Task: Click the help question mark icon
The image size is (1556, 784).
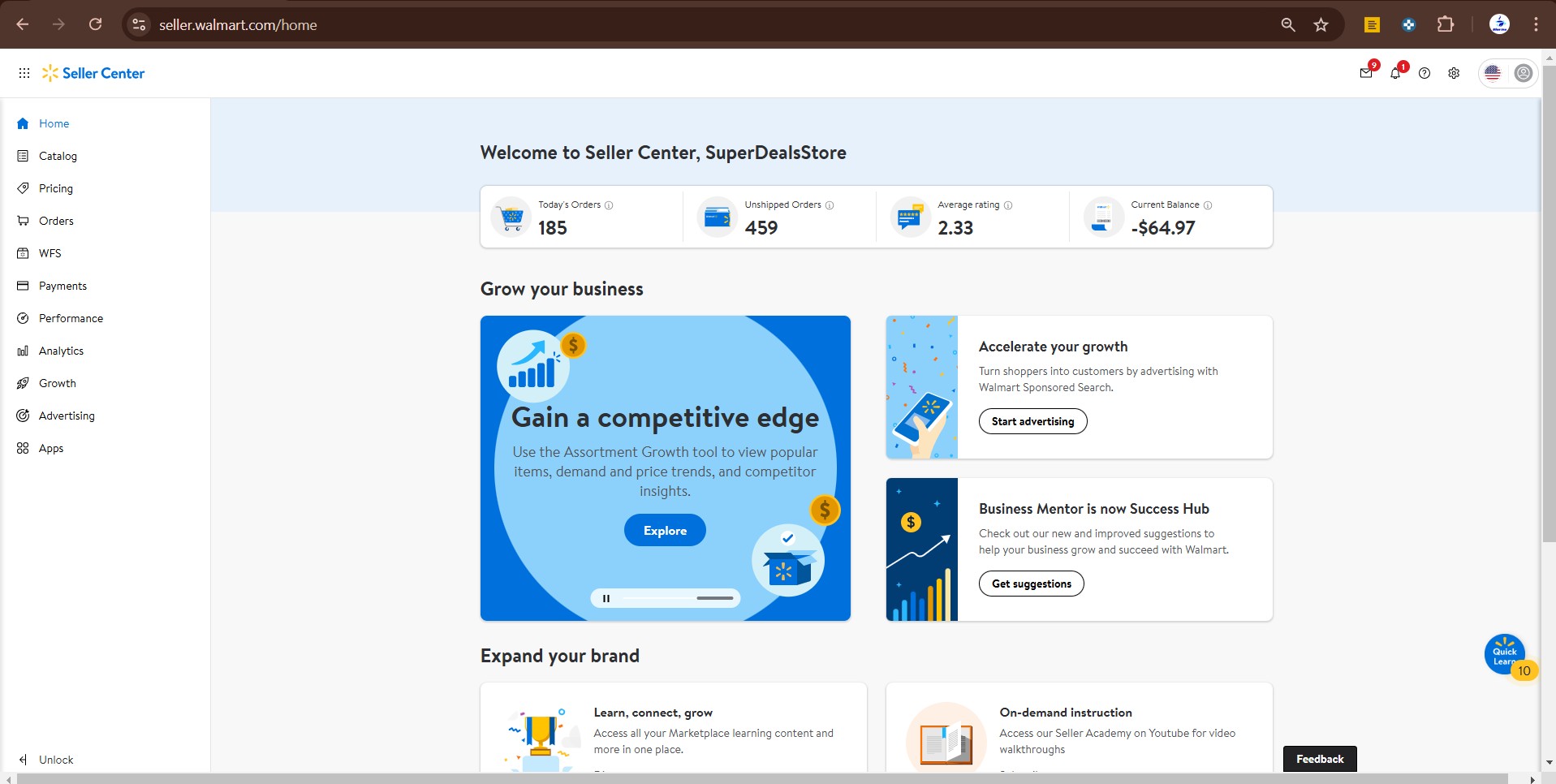Action: [1425, 73]
